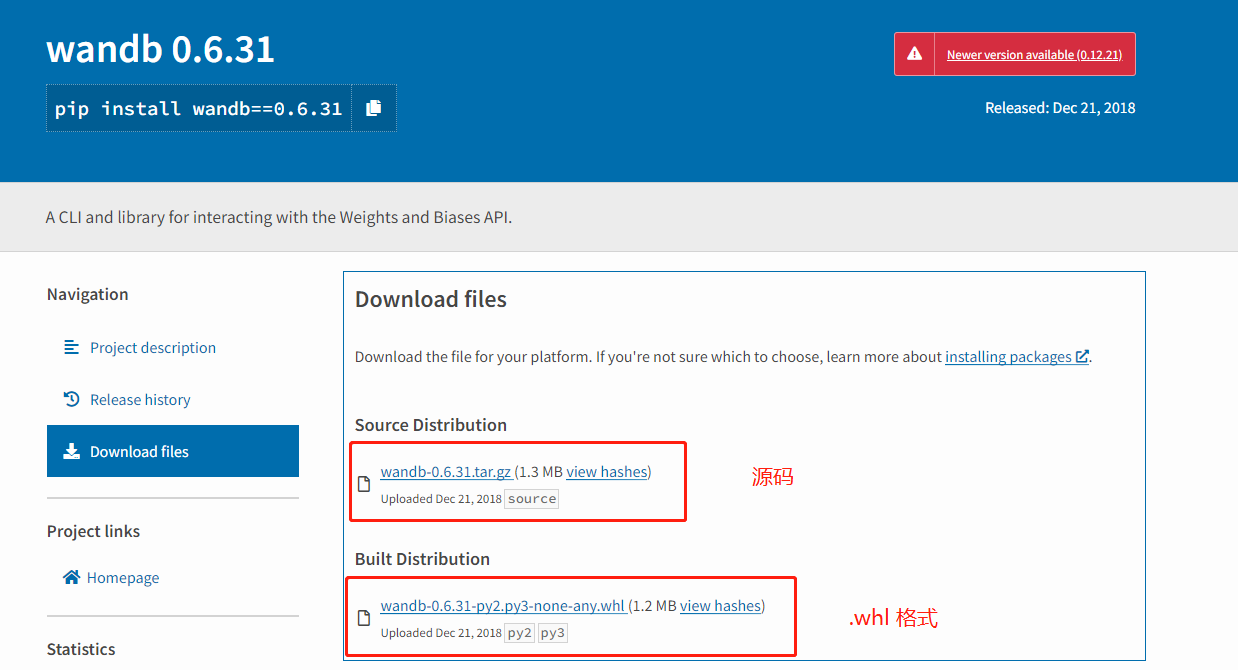Viewport: 1238px width, 670px height.
Task: Click the Navigation sidebar heading
Action: coord(88,294)
